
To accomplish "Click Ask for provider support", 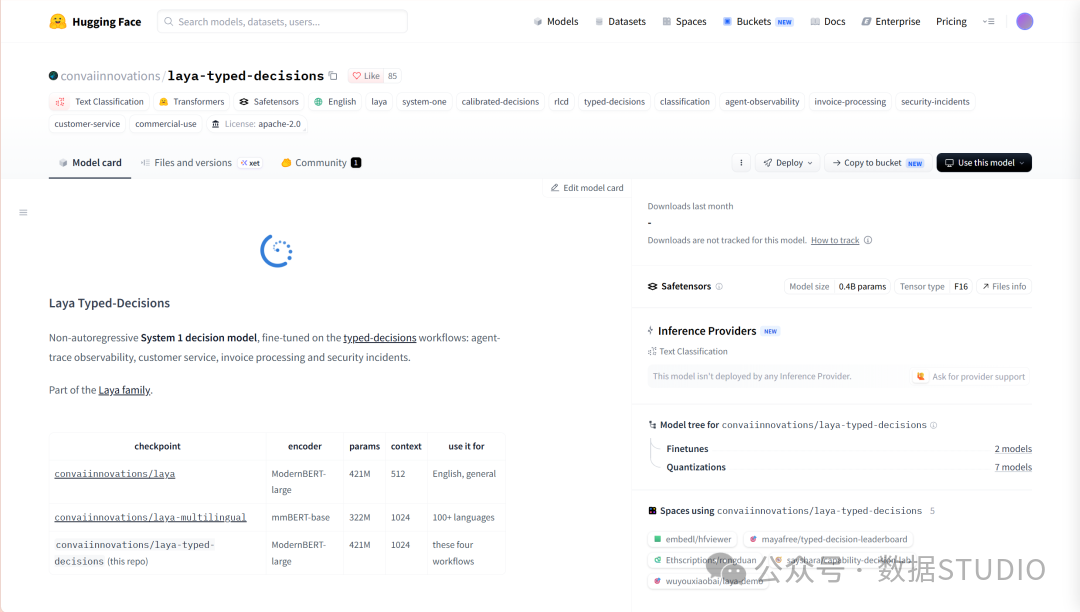I will [971, 377].
